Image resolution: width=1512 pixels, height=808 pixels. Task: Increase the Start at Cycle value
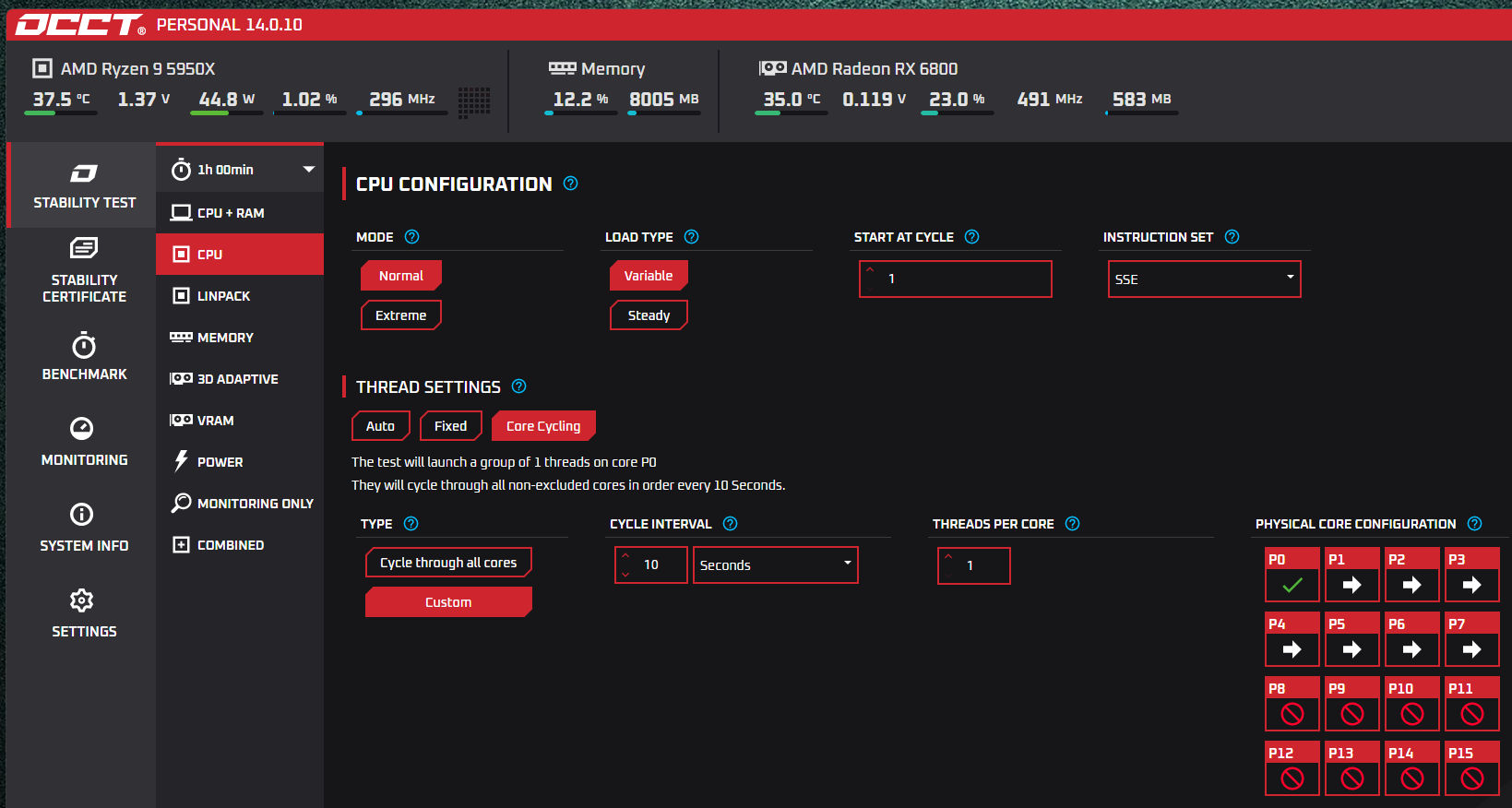(869, 270)
